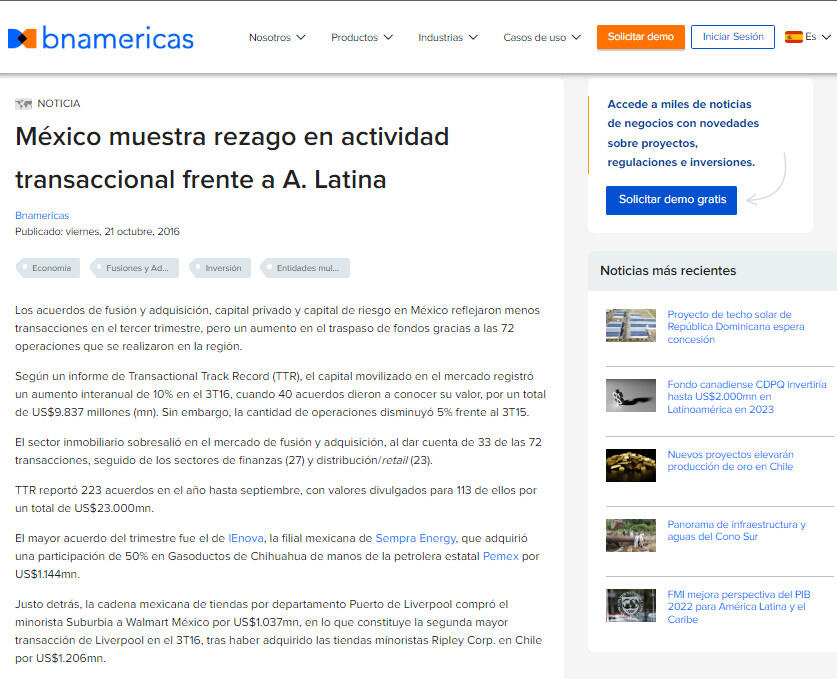This screenshot has height=679, width=837.
Task: Open the Casos de uso menu
Action: (542, 38)
